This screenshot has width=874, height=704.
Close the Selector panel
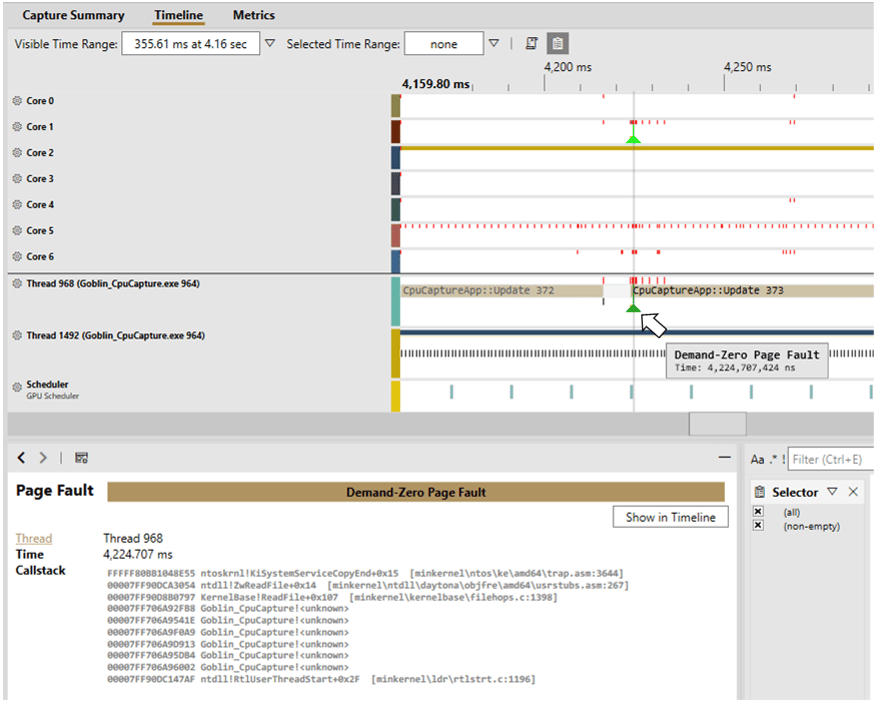853,492
